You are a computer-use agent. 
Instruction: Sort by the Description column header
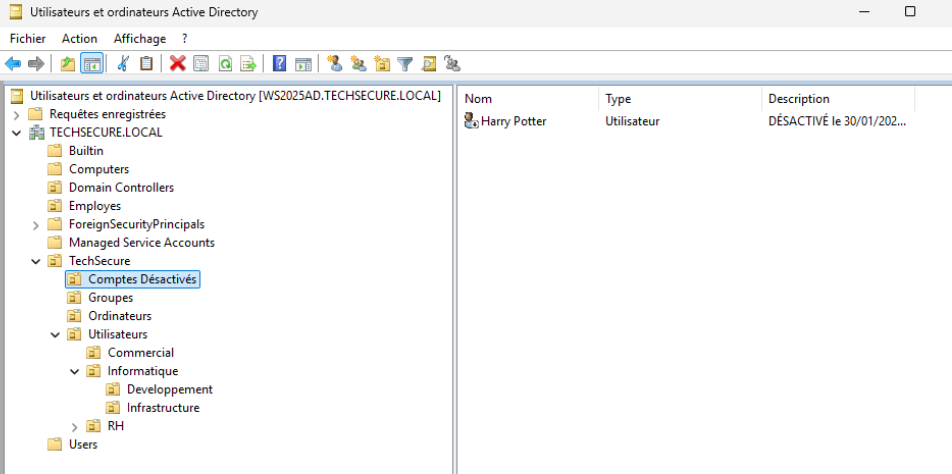click(x=798, y=99)
